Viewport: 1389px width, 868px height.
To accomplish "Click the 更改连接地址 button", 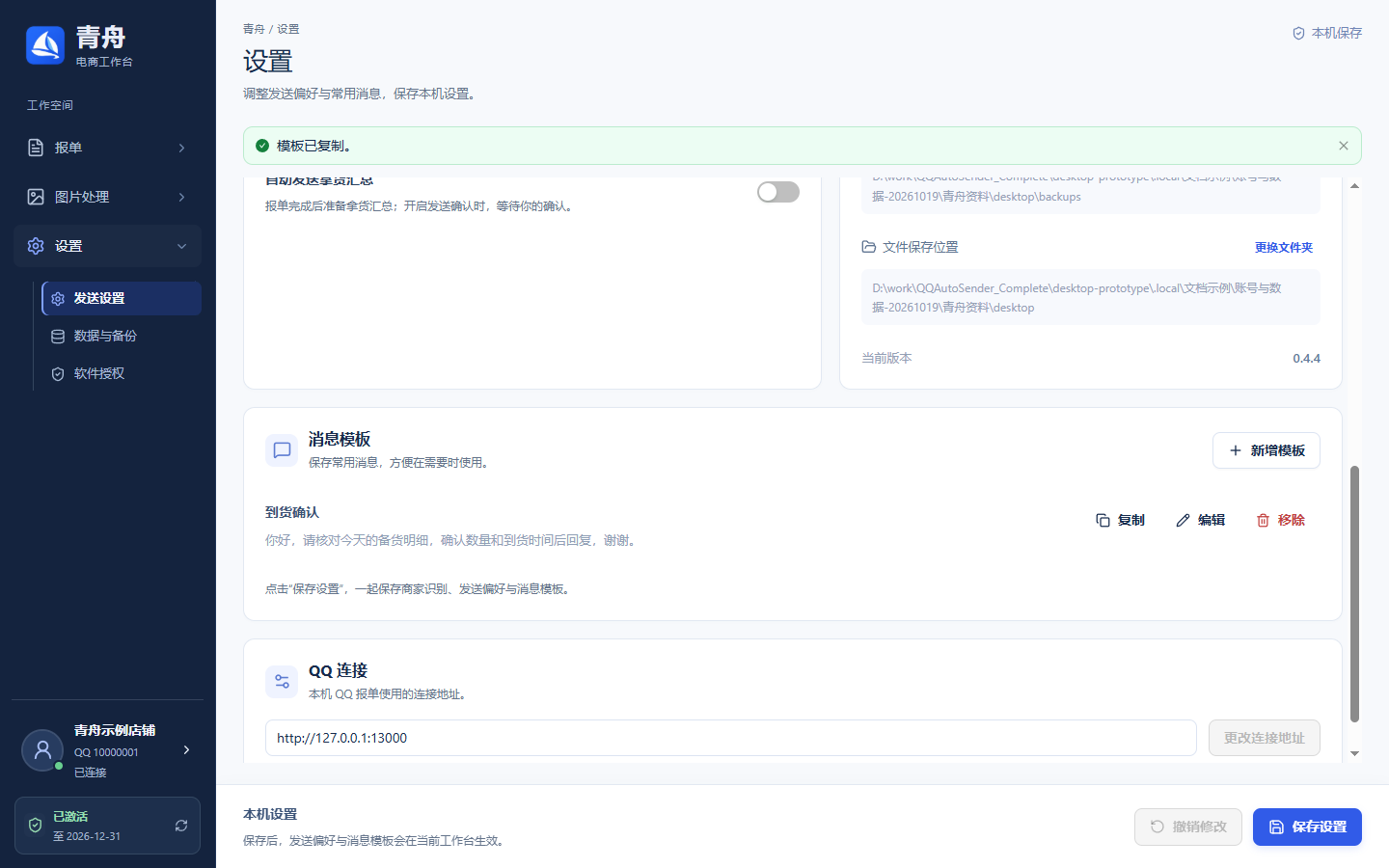I will pos(1265,738).
